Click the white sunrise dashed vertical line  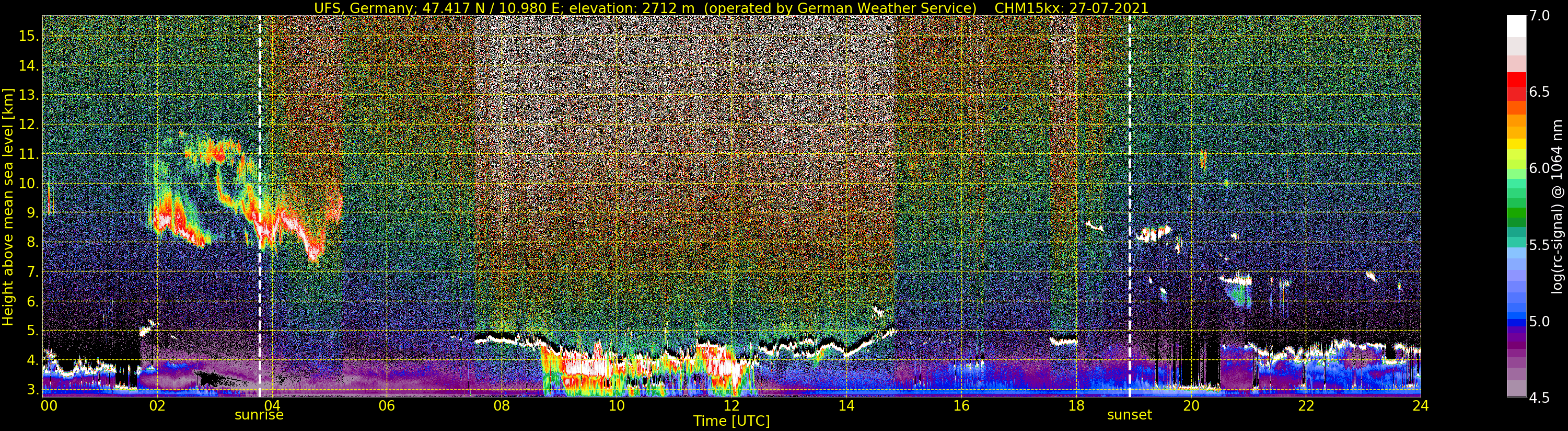point(260,183)
